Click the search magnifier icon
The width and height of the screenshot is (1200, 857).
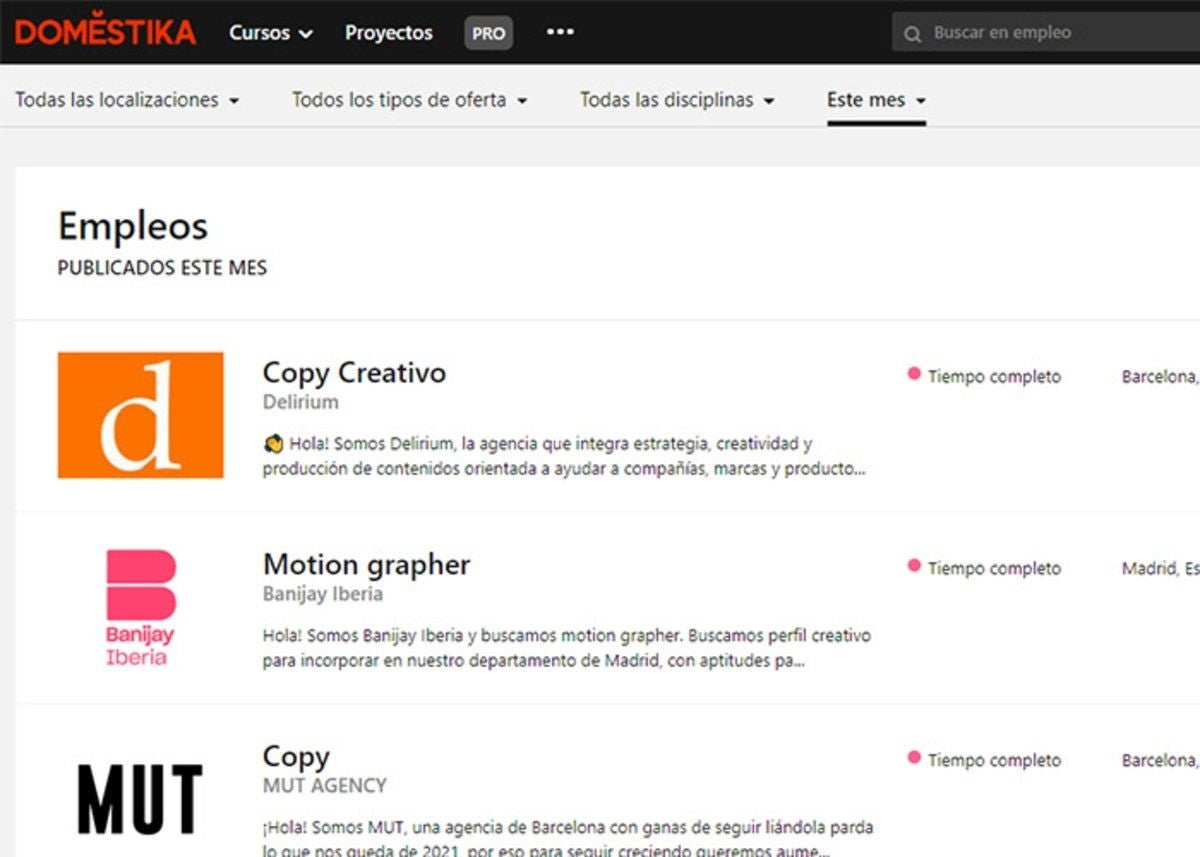click(911, 33)
